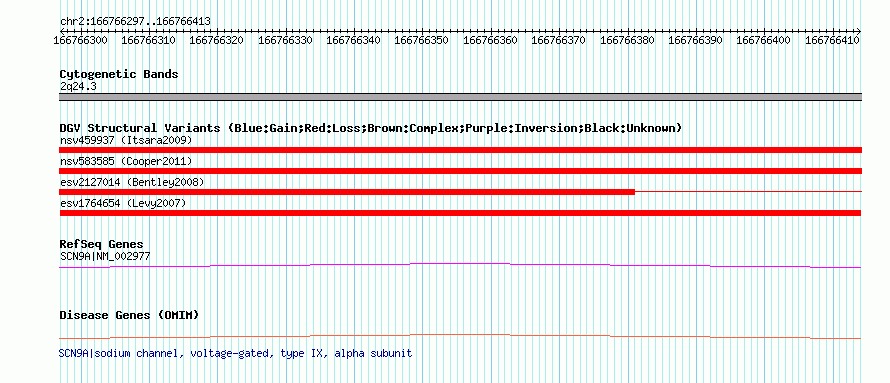Image resolution: width=890 pixels, height=383 pixels.
Task: Open SCN9A sodium channel OMIM description link
Action: tap(236, 353)
